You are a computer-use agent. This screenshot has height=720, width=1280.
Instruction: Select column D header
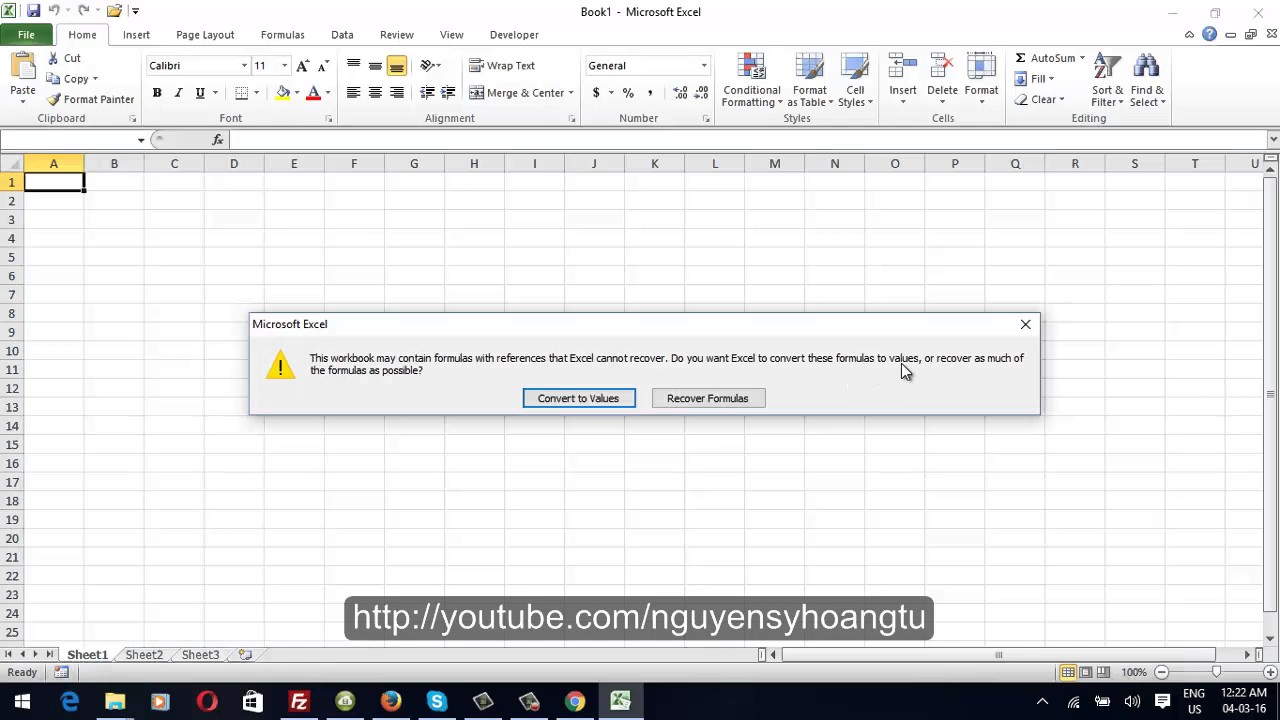234,163
